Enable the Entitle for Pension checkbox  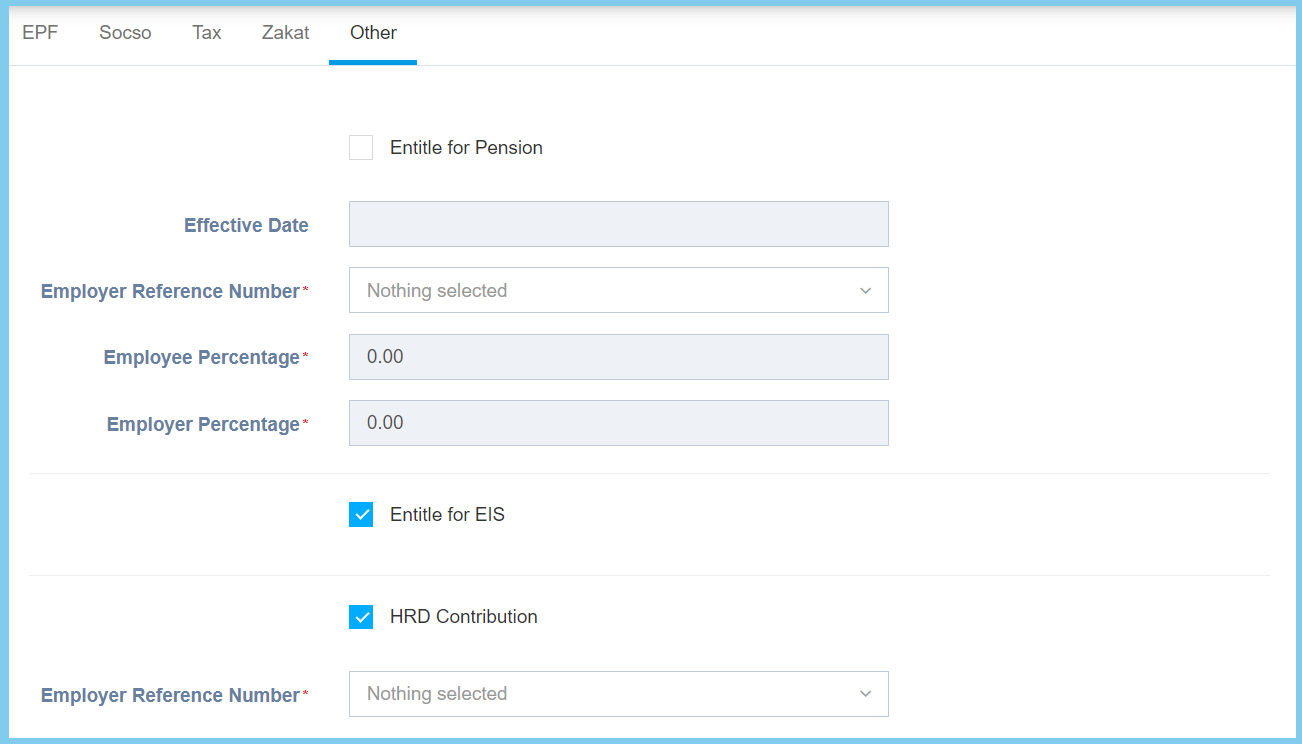(x=361, y=148)
